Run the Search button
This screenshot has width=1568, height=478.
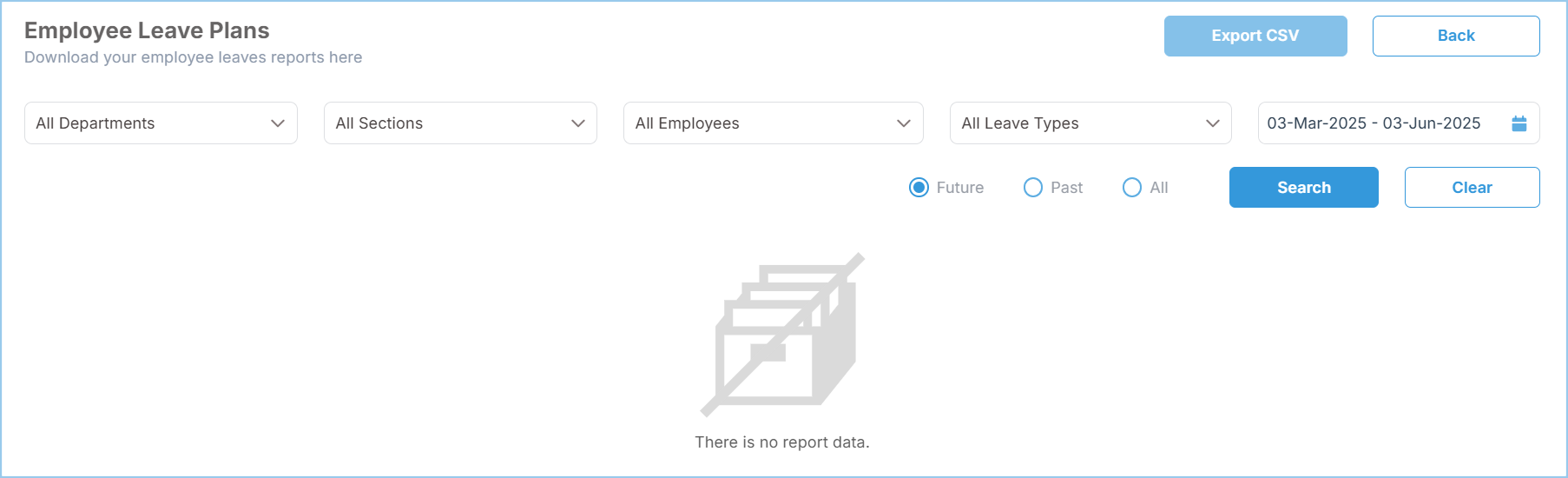[1304, 188]
